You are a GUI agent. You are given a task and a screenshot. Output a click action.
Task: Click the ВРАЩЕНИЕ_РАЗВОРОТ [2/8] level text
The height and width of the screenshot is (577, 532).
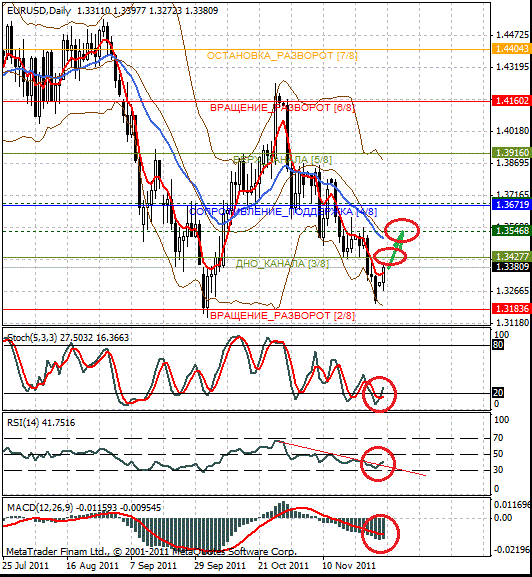tap(282, 316)
